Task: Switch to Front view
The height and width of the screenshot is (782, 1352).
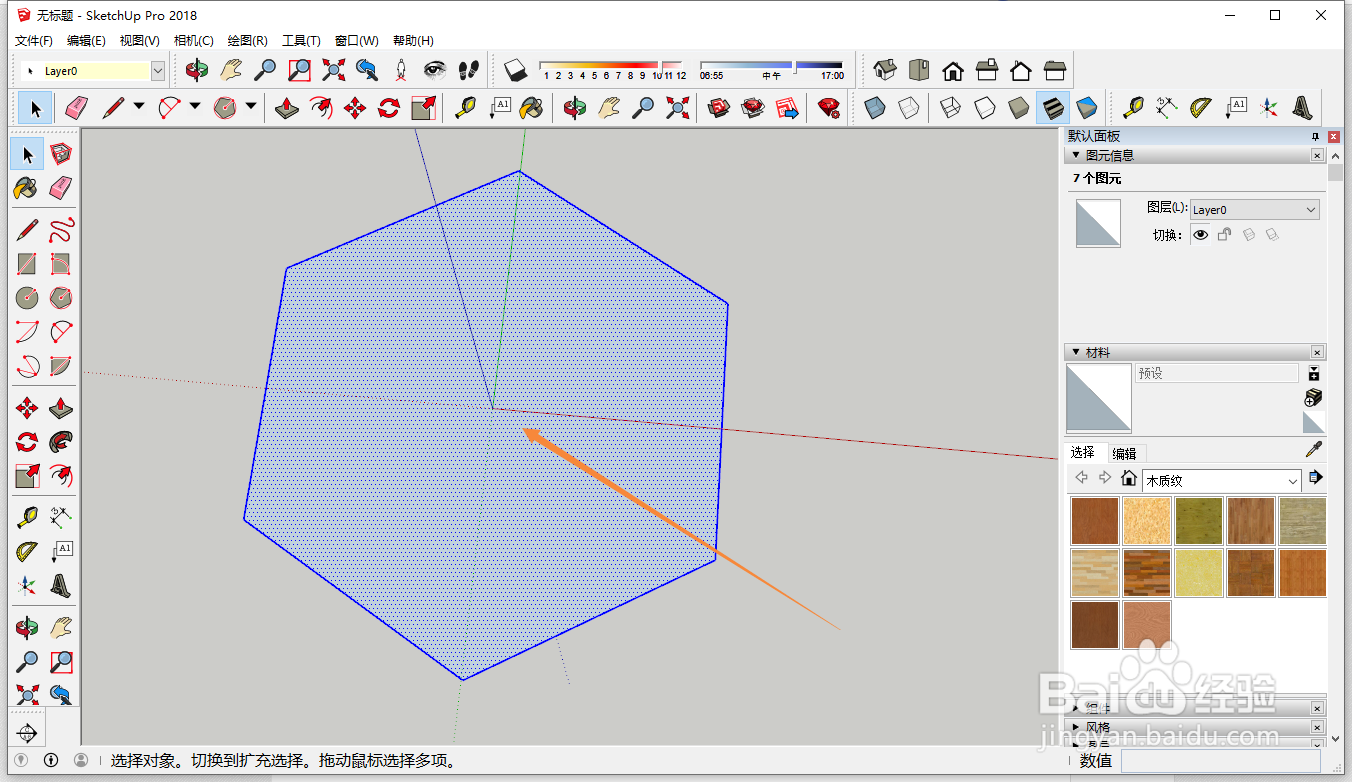Action: tap(953, 70)
